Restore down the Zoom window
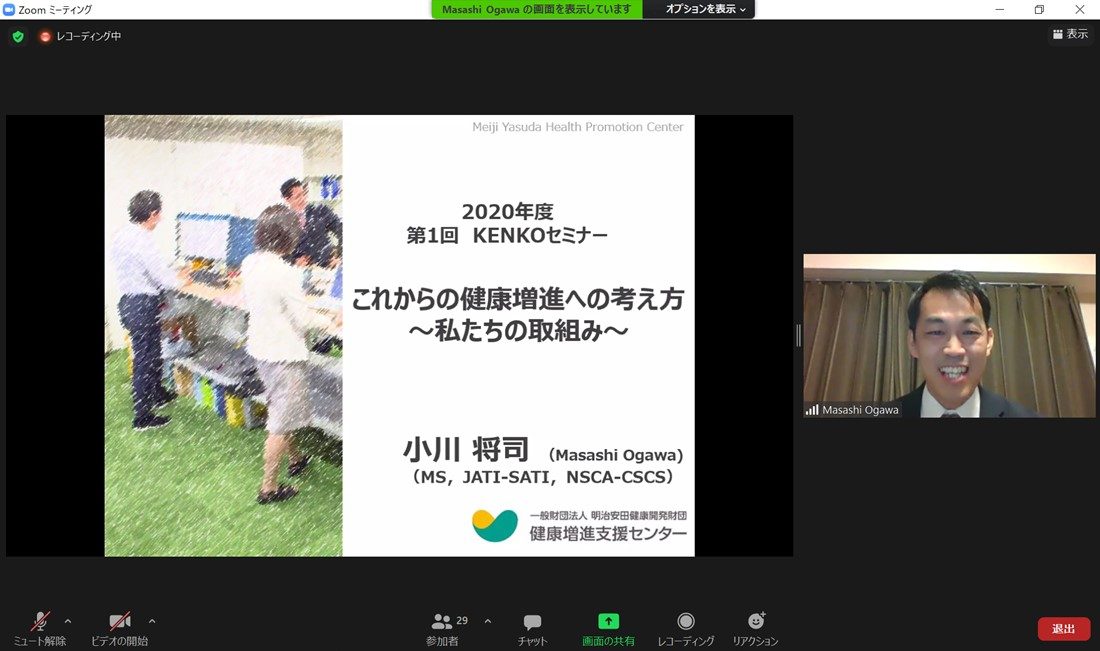Image resolution: width=1100 pixels, height=651 pixels. tap(1040, 9)
